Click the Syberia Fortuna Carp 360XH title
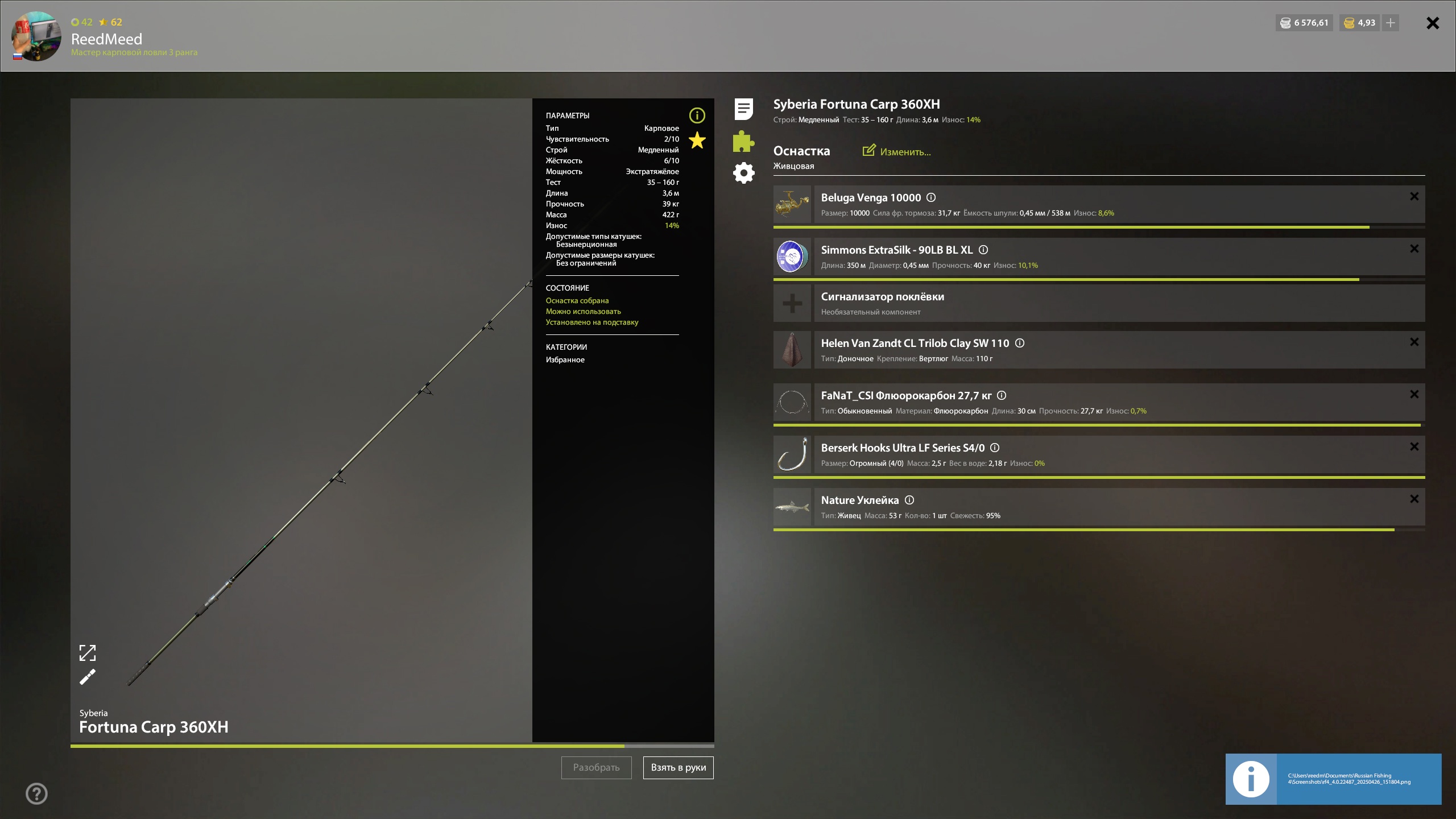This screenshot has width=1456, height=819. tap(856, 104)
